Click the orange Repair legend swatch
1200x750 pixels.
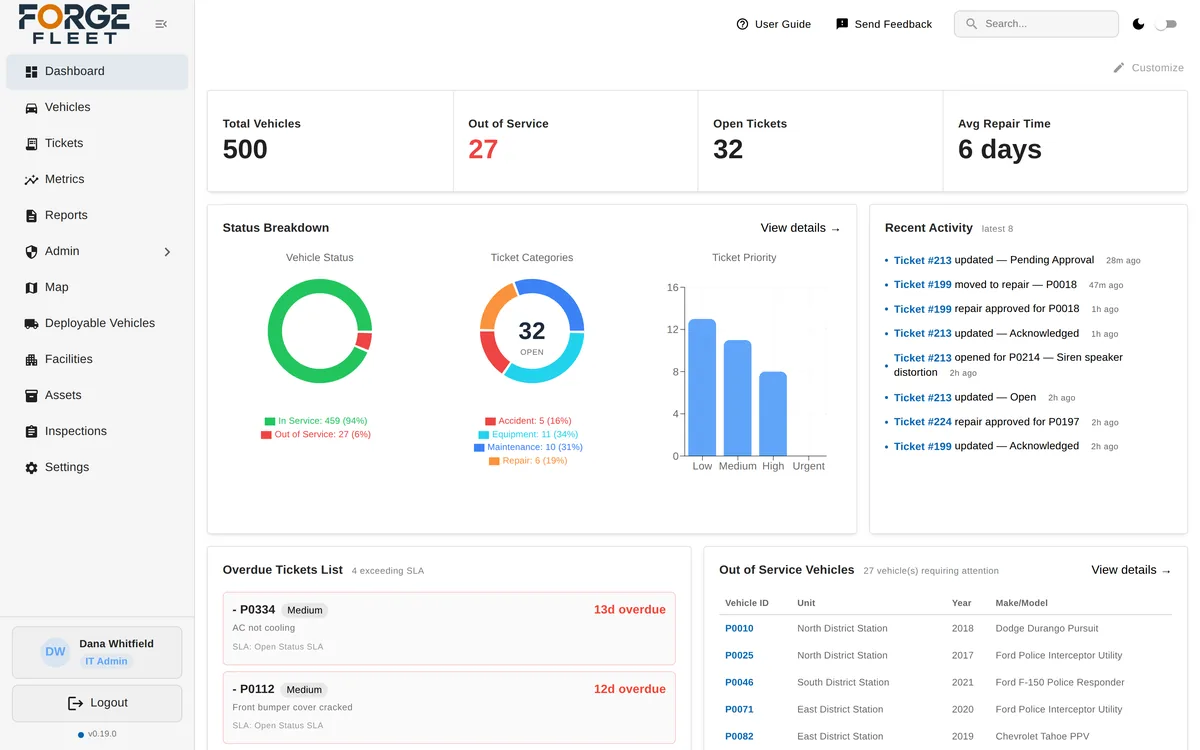494,462
